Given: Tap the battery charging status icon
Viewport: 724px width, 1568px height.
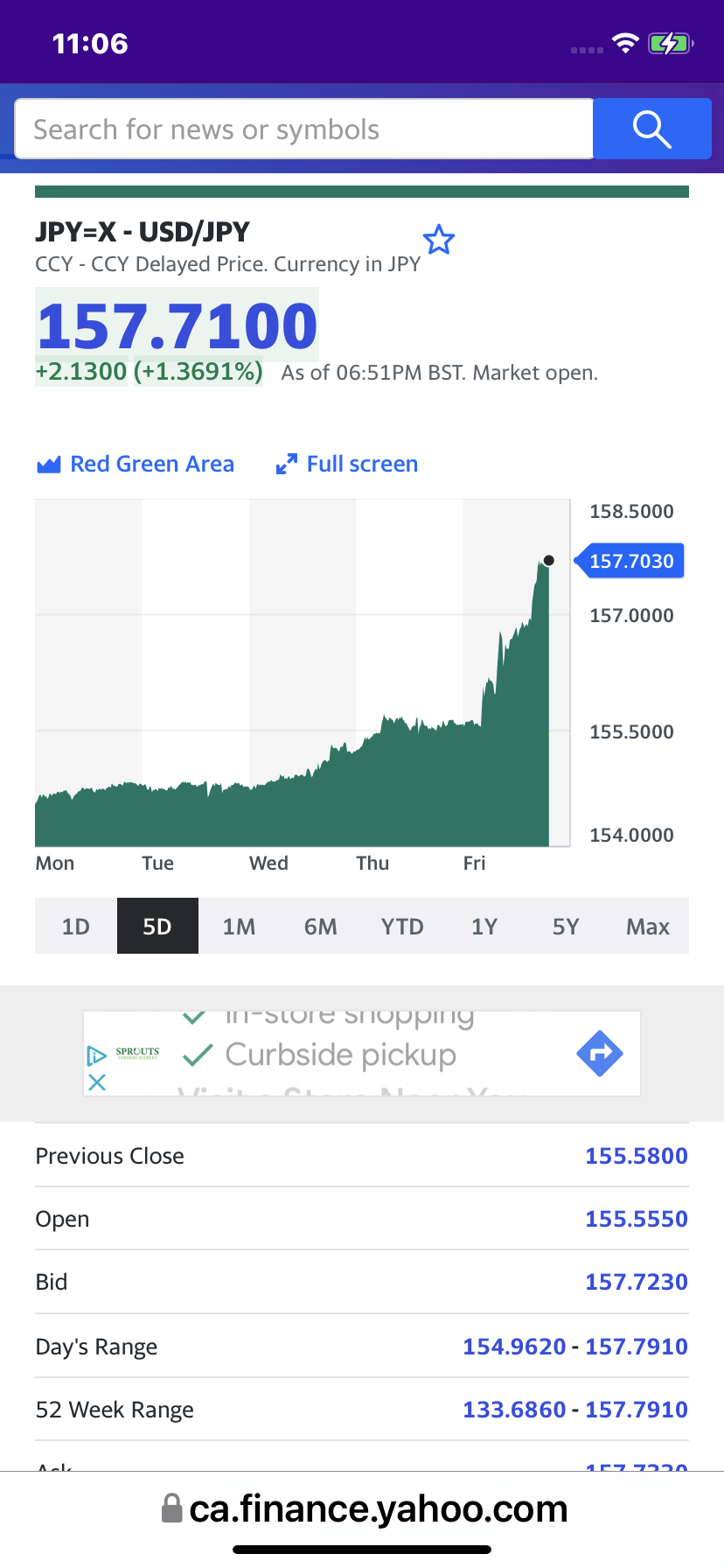Looking at the screenshot, I should click(671, 43).
